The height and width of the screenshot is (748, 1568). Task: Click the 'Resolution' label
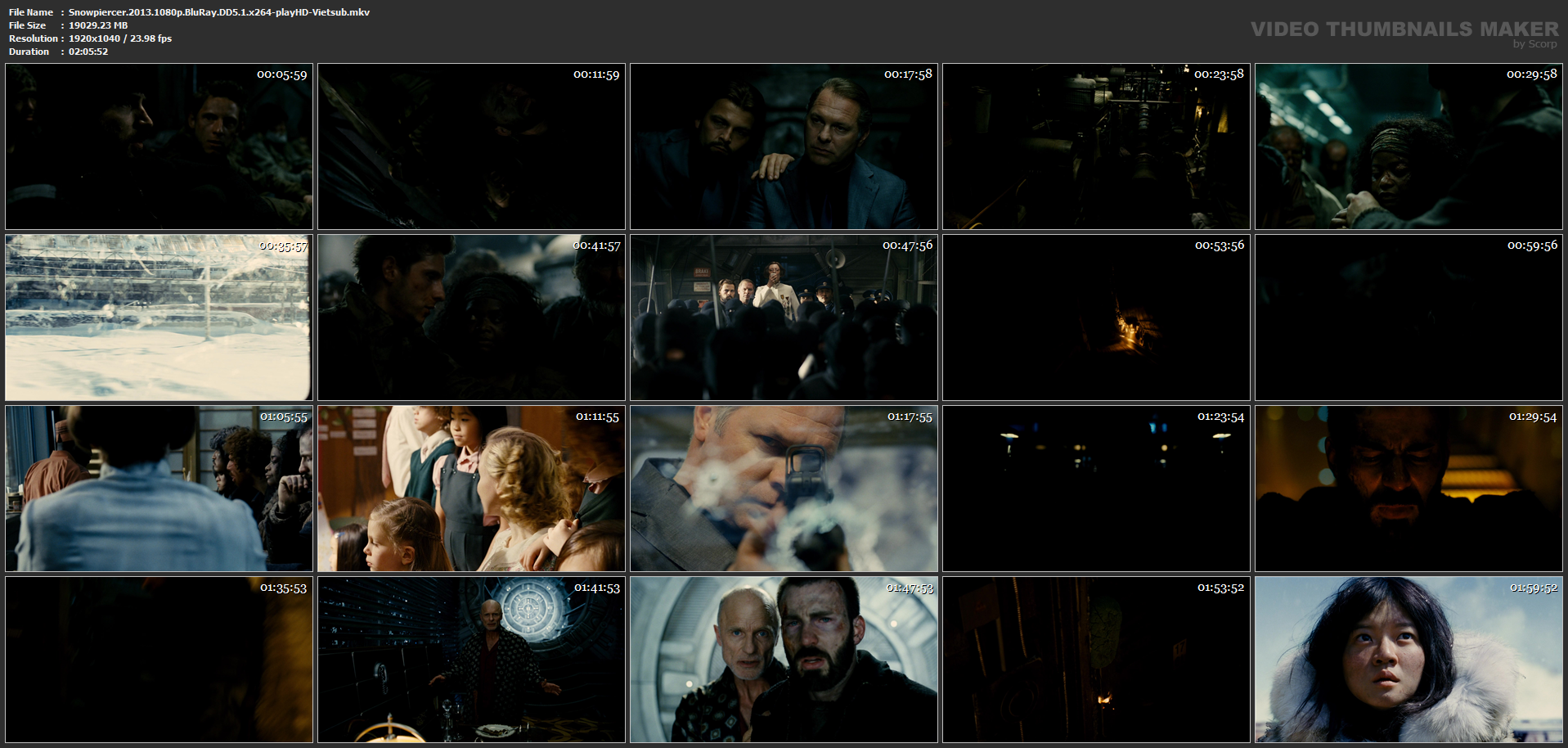34,38
